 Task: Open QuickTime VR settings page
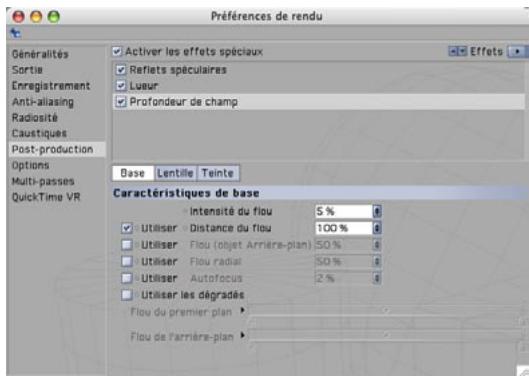coord(46,197)
